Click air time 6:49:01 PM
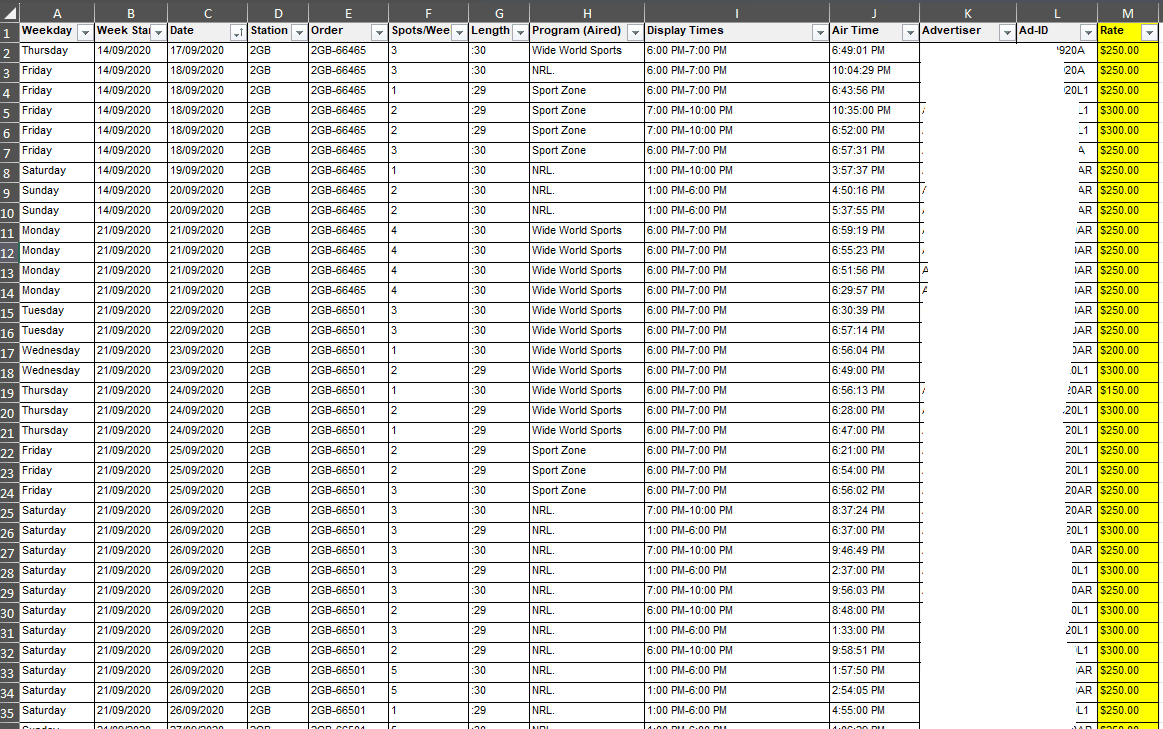This screenshot has height=729, width=1163. pos(858,50)
